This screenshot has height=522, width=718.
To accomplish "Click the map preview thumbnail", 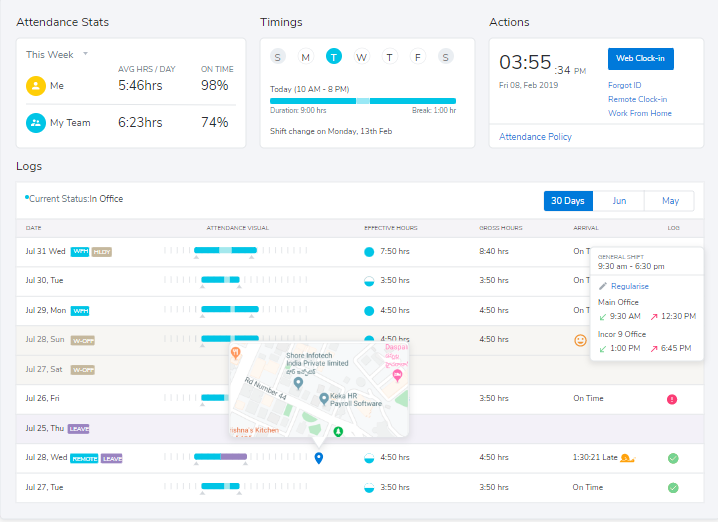I will [319, 389].
